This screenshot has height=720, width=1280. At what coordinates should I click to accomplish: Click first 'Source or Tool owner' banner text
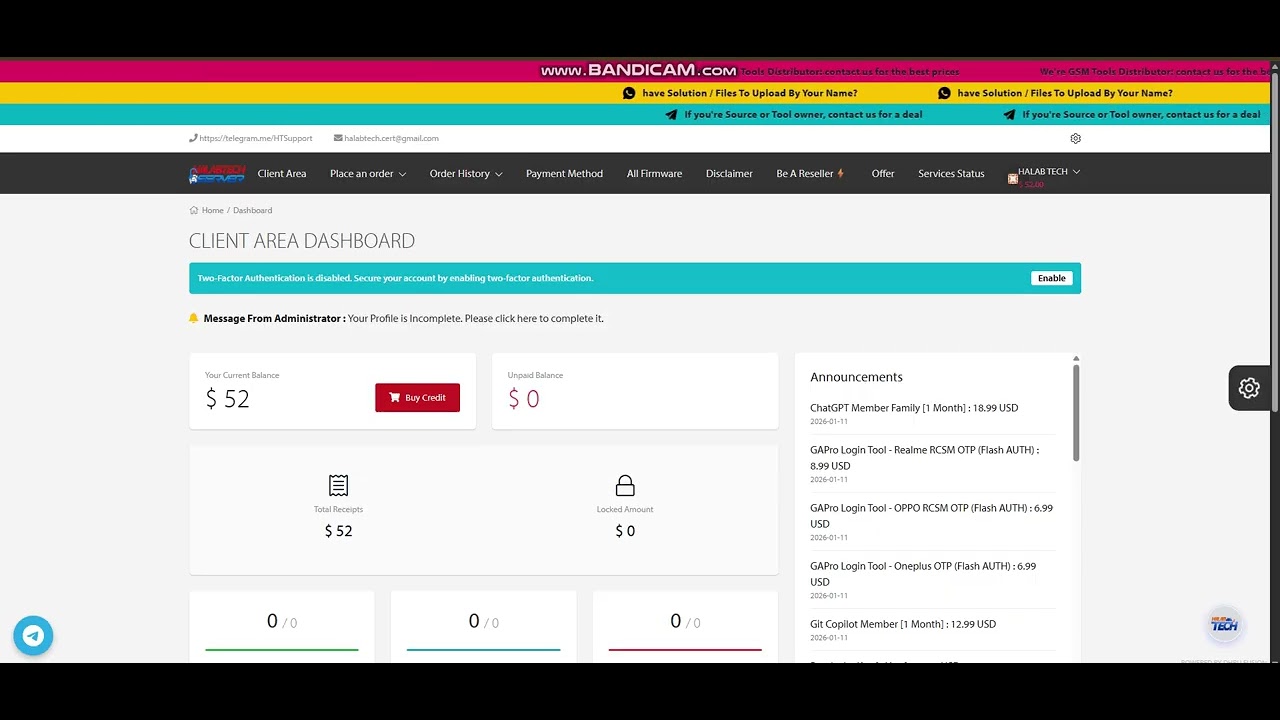803,114
